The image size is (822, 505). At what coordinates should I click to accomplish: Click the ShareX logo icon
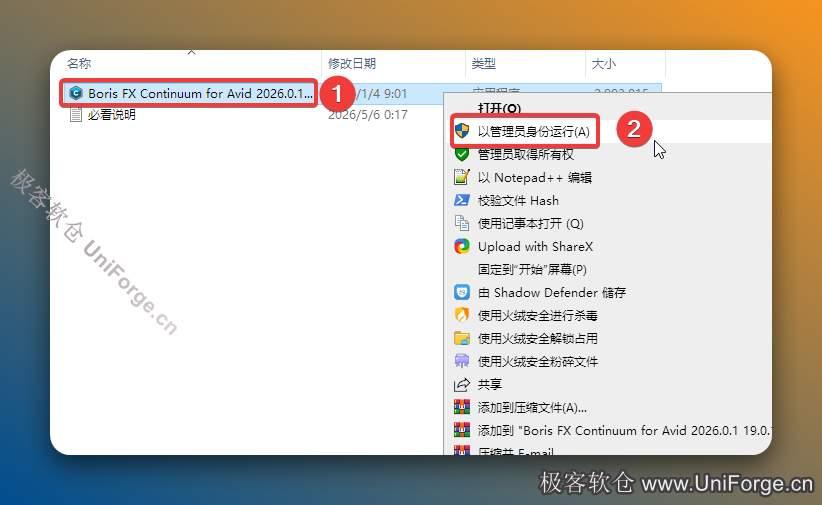click(462, 246)
